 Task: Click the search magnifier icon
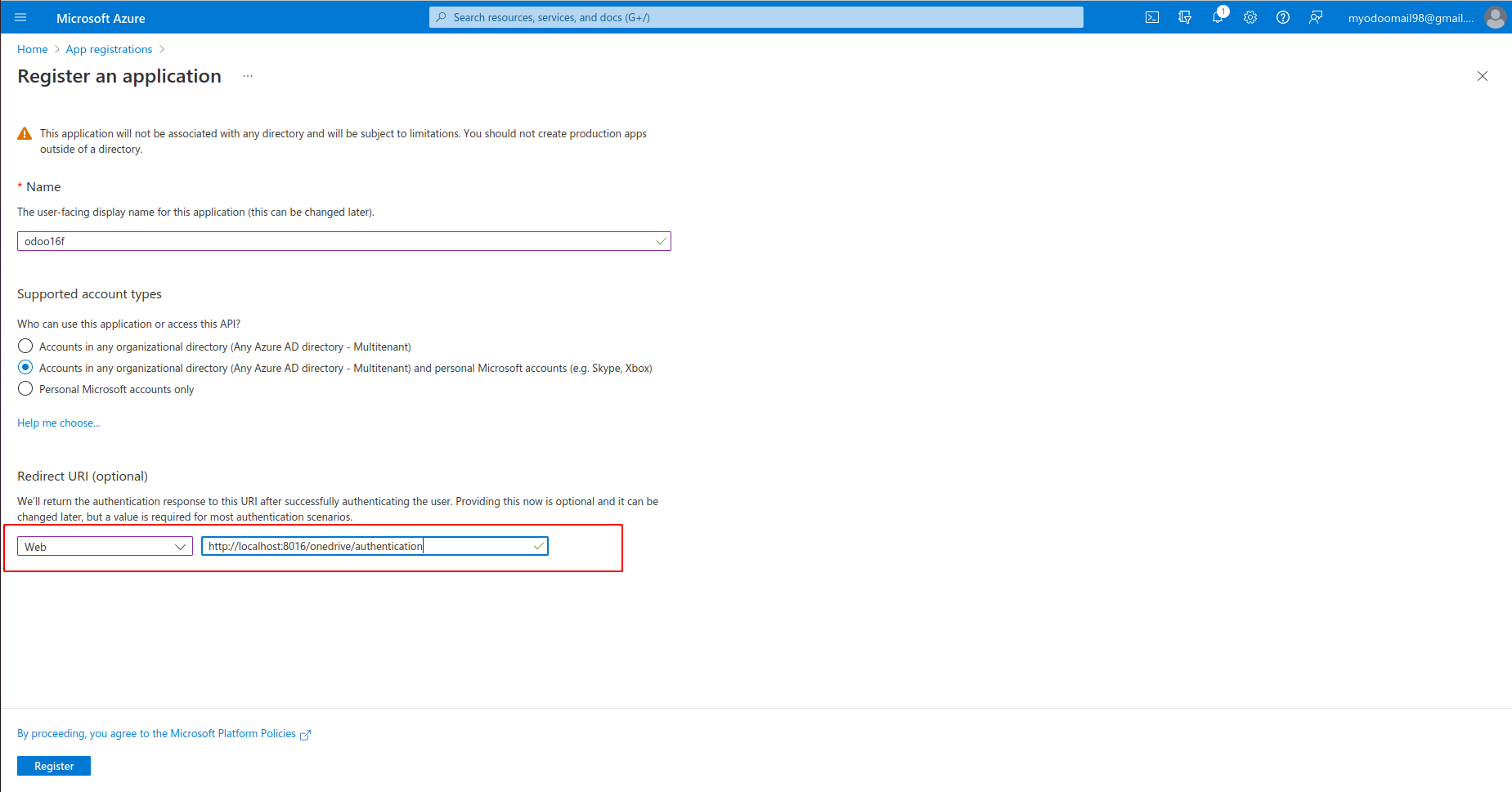point(442,17)
